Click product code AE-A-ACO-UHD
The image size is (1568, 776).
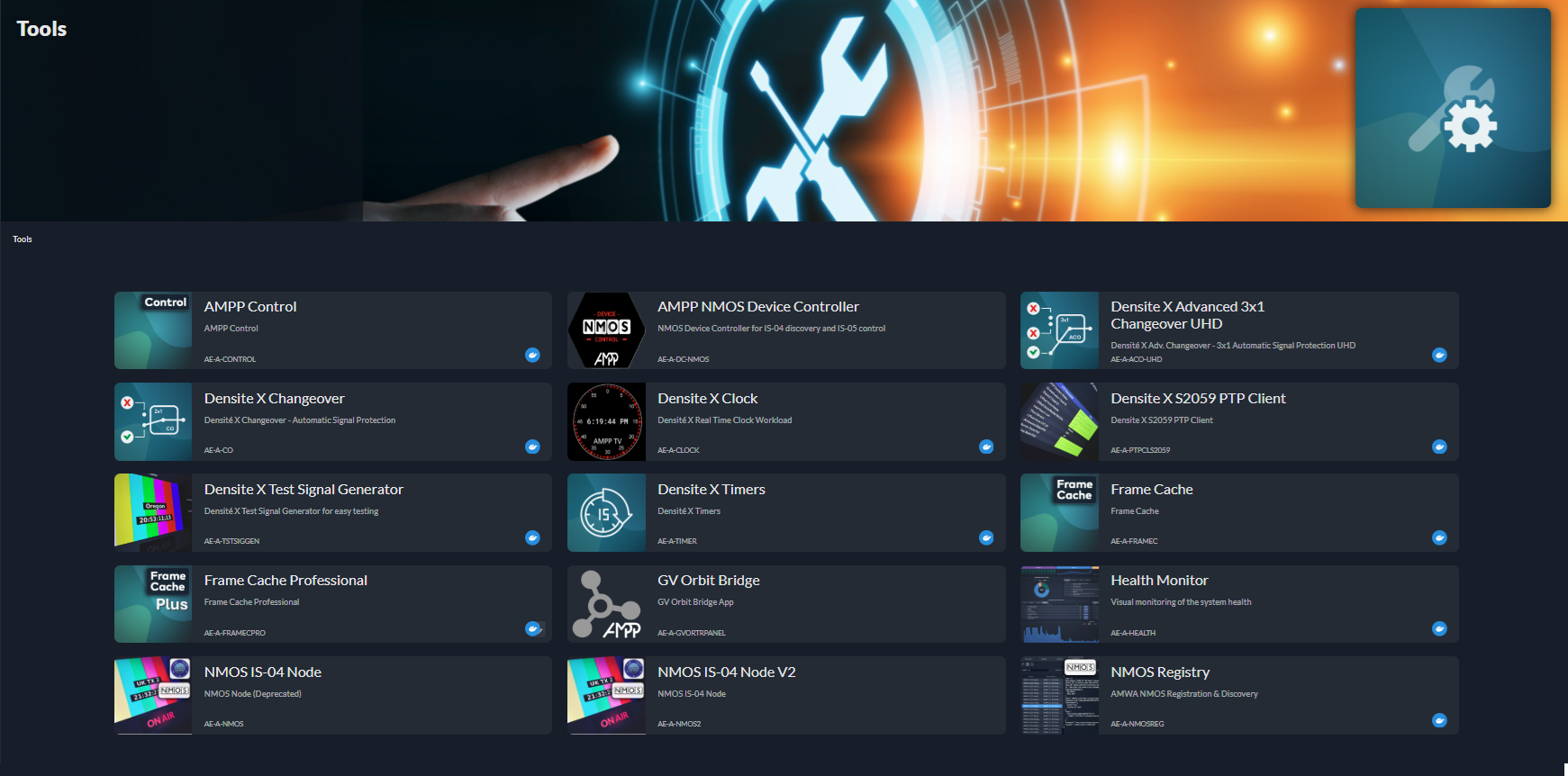pos(1136,359)
